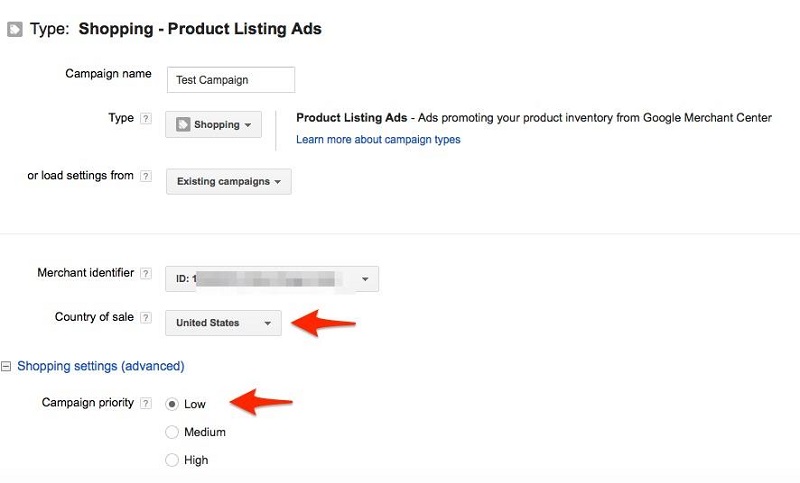Click Shopping settings (advanced) link
800x483 pixels.
tap(101, 366)
